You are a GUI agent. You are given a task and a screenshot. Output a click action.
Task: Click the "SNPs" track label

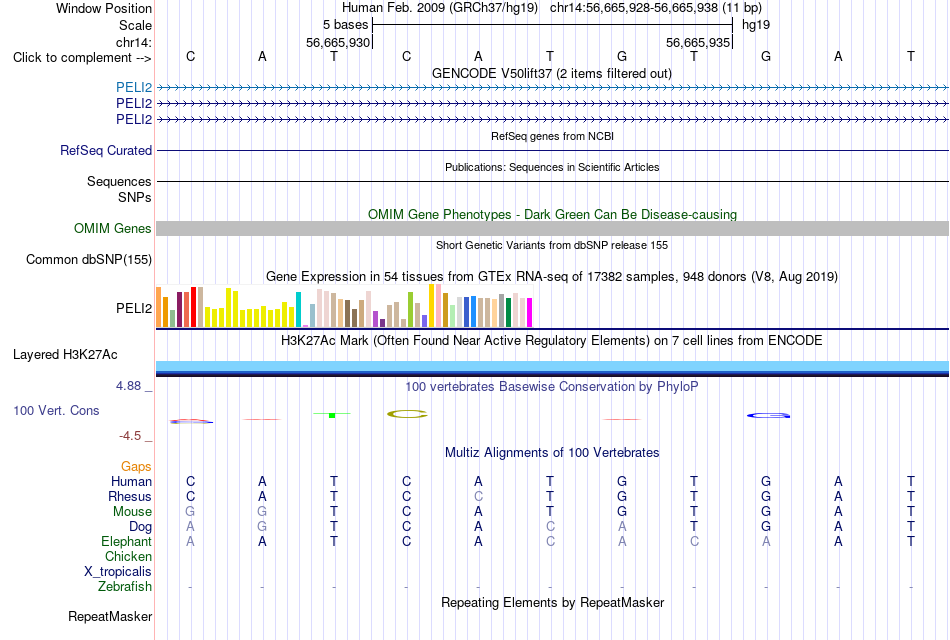pos(135,197)
